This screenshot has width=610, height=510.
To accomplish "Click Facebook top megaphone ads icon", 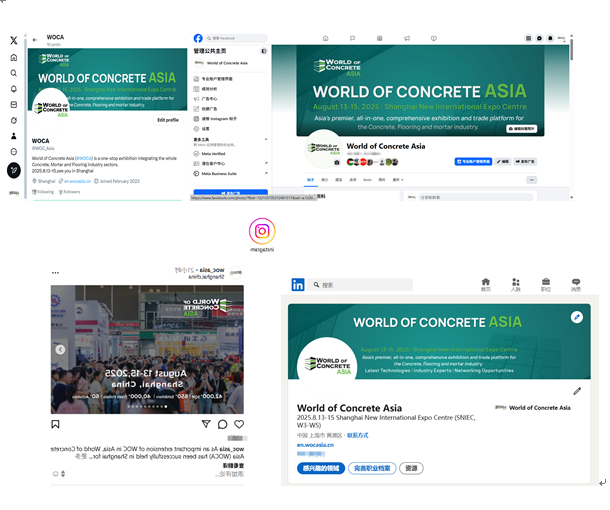I will pos(407,38).
